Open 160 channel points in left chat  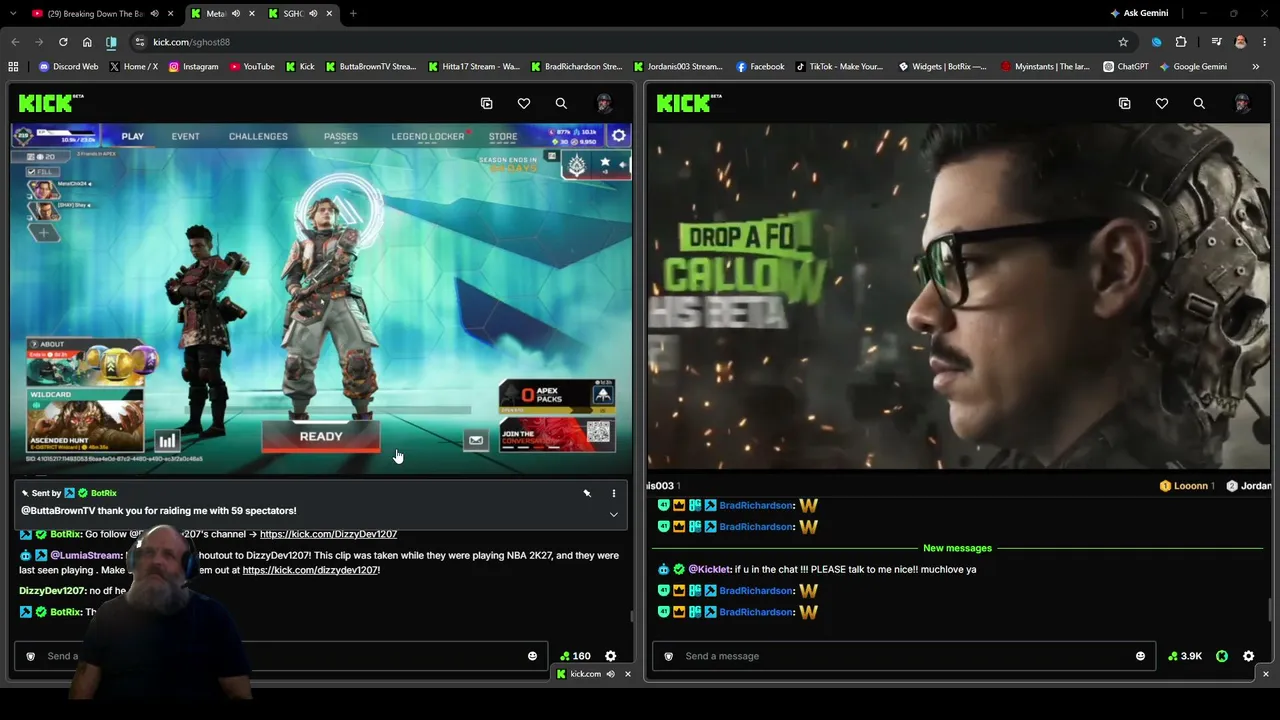[575, 656]
